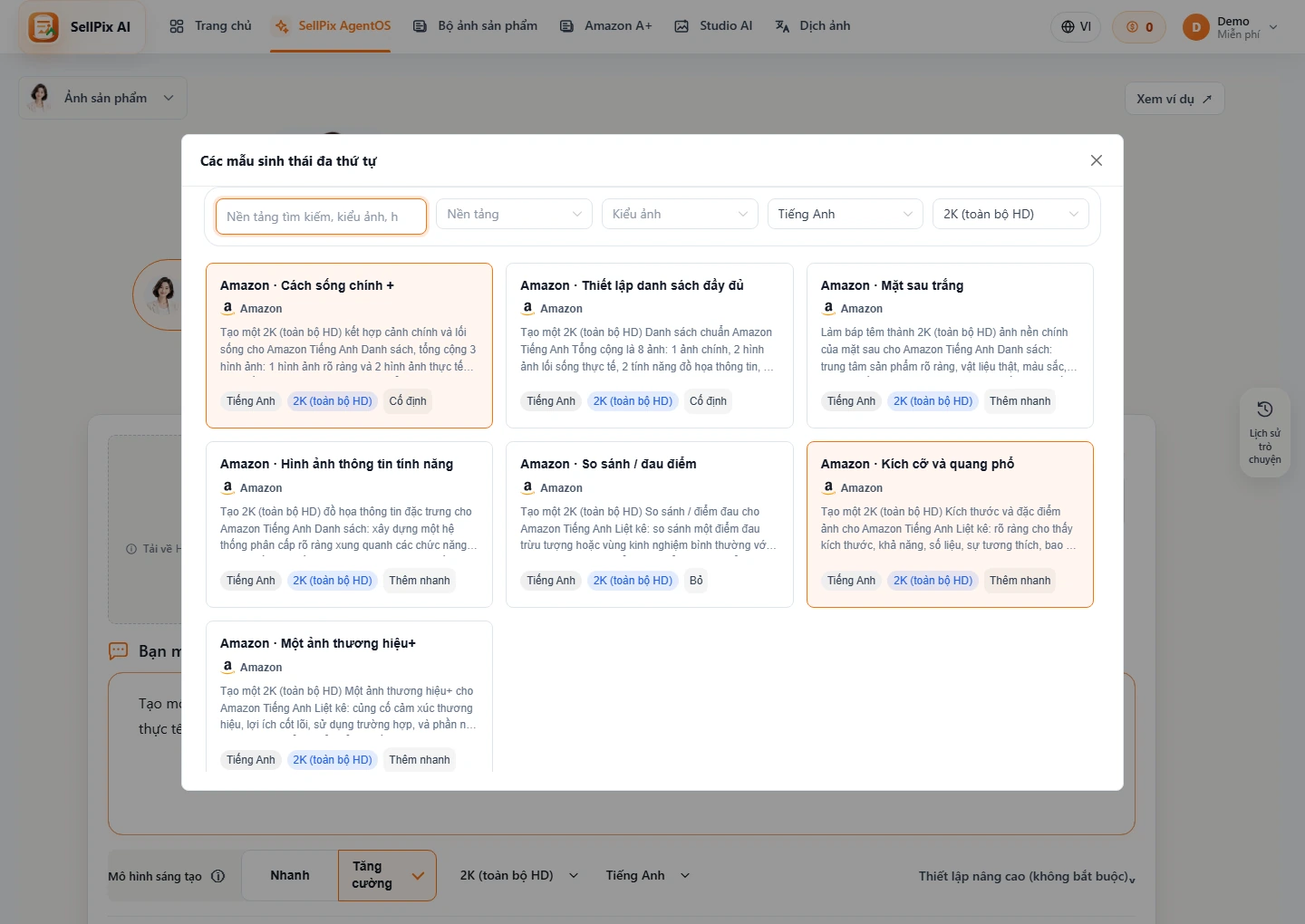1305x924 pixels.
Task: Pick the Amazon · Kích cỡ và quang phổ card
Action: coord(950,525)
